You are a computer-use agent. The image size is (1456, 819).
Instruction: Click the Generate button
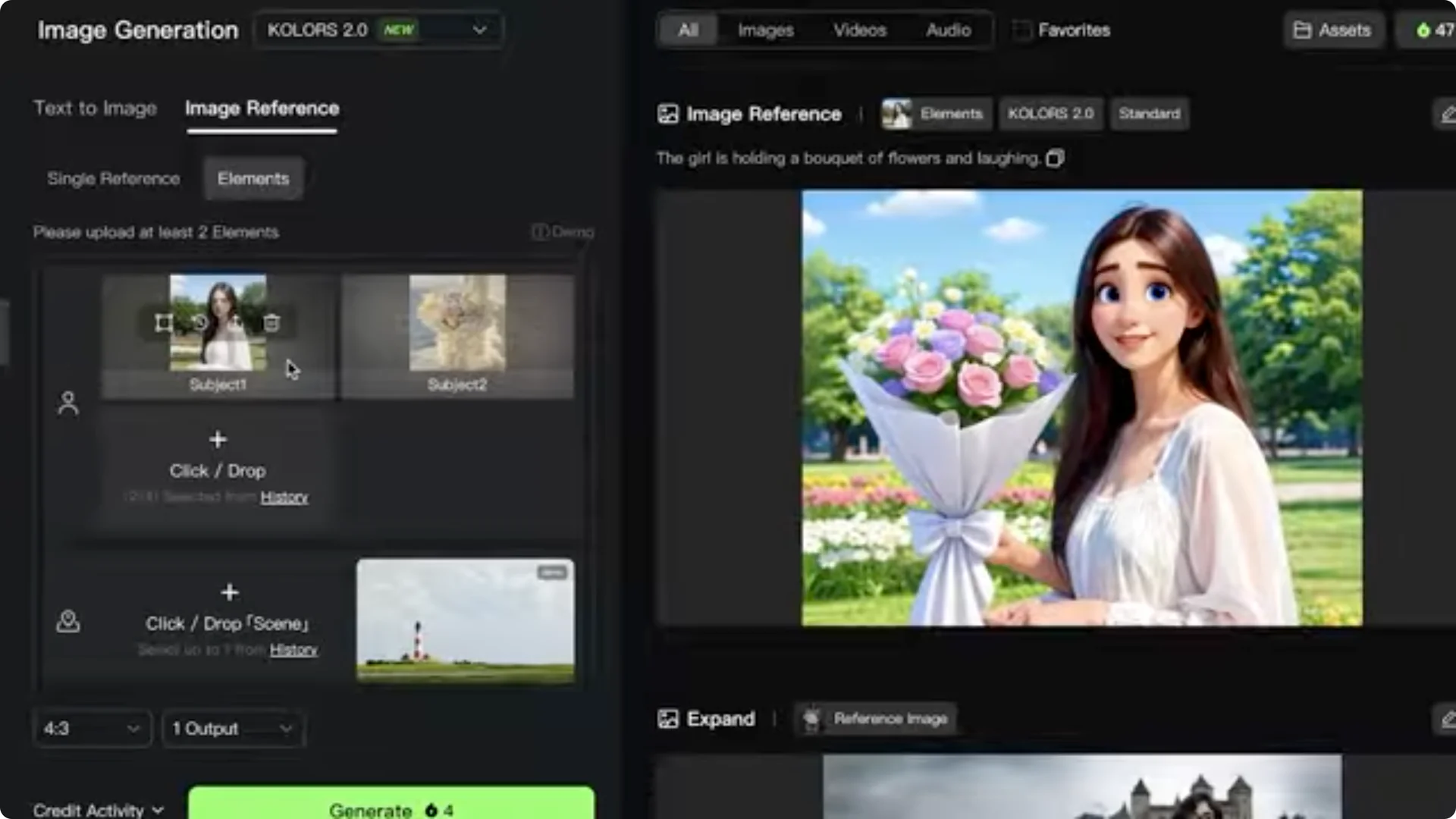click(x=389, y=808)
